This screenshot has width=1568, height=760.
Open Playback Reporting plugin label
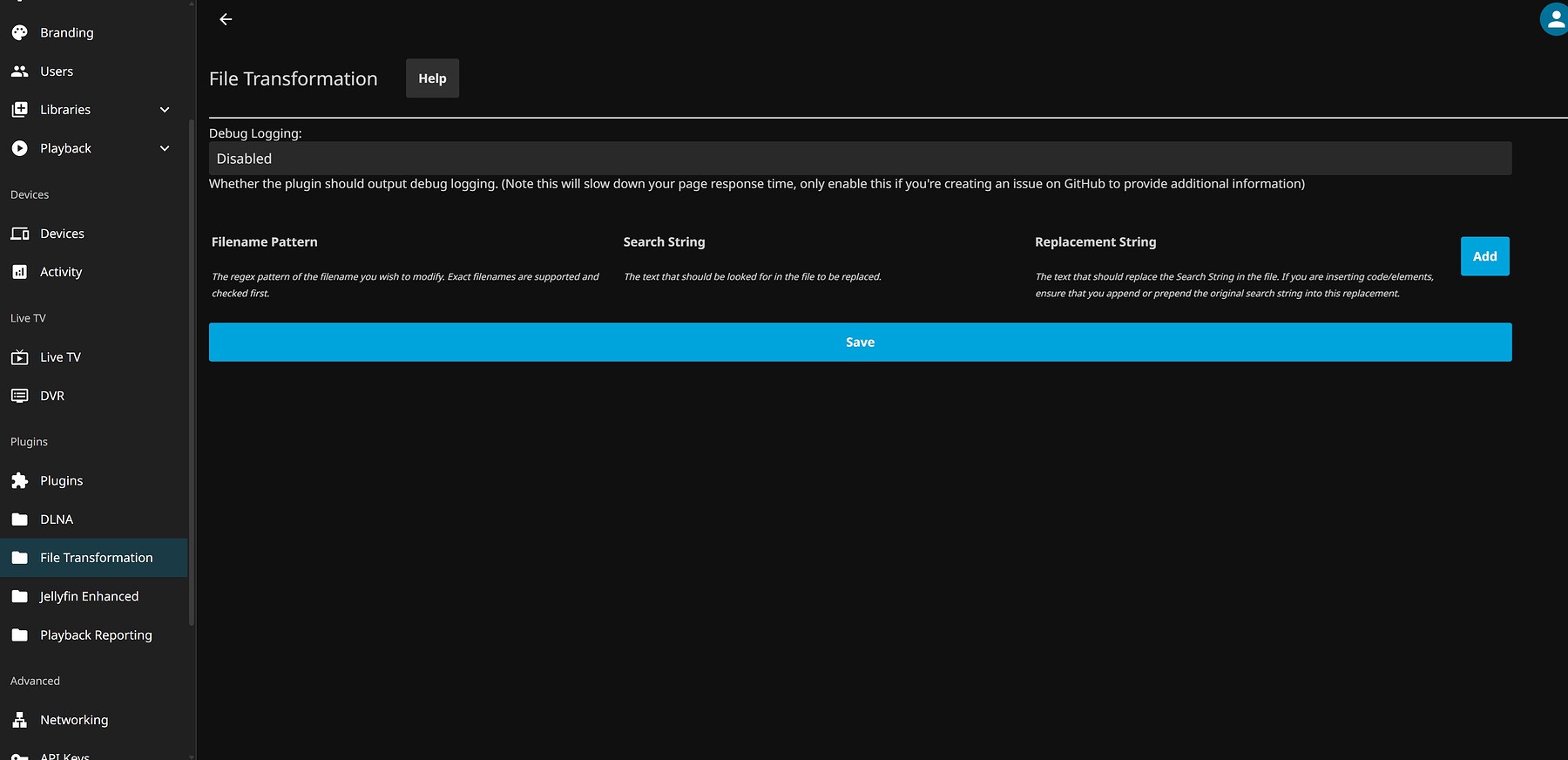[x=96, y=635]
